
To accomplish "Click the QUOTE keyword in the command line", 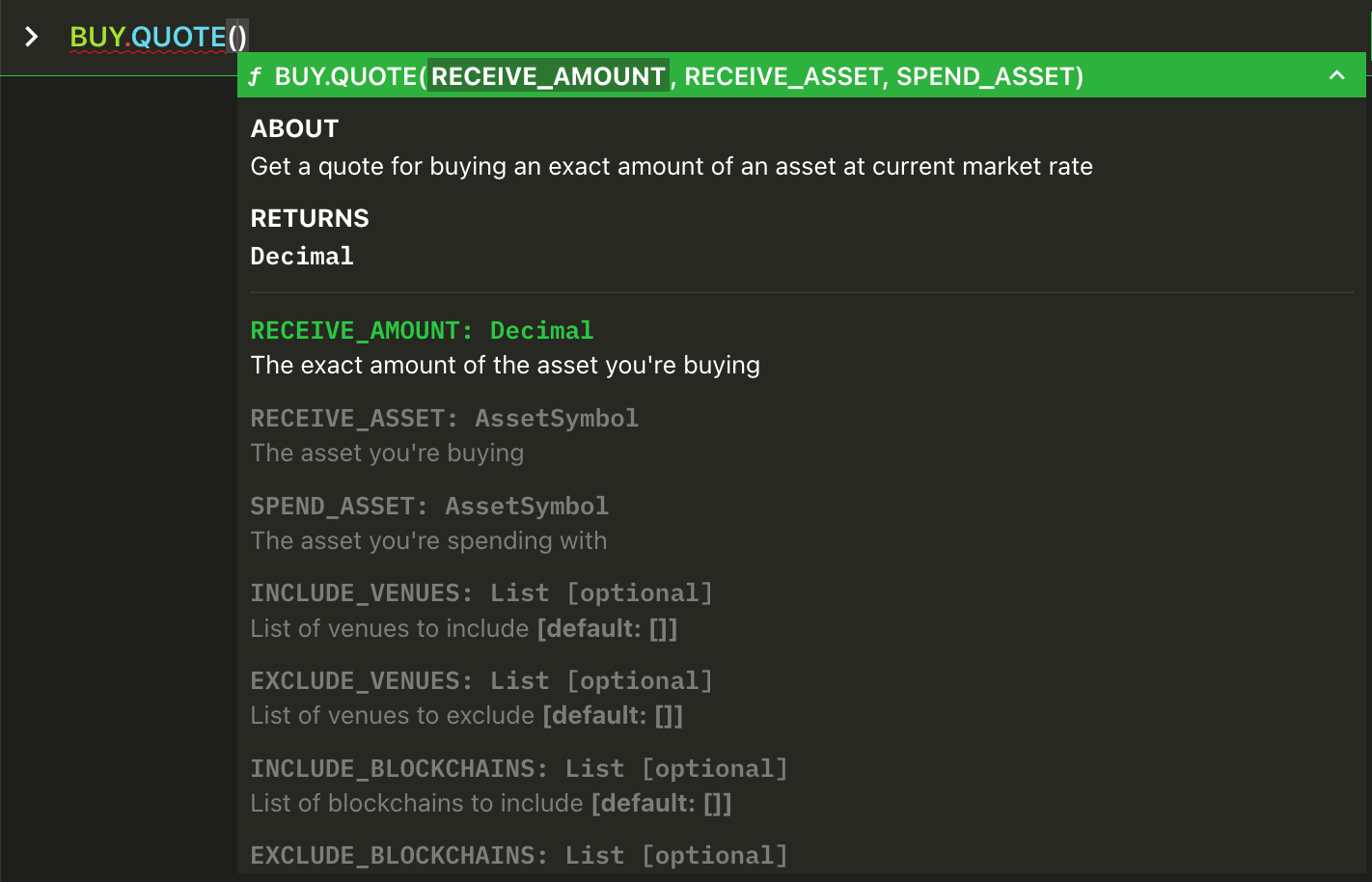I will [178, 37].
